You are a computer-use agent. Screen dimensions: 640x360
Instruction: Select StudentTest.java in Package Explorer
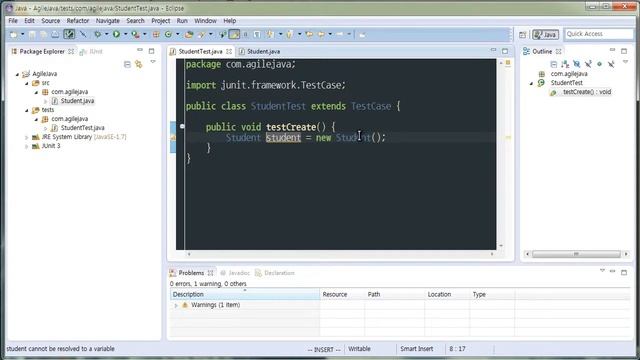click(x=82, y=128)
